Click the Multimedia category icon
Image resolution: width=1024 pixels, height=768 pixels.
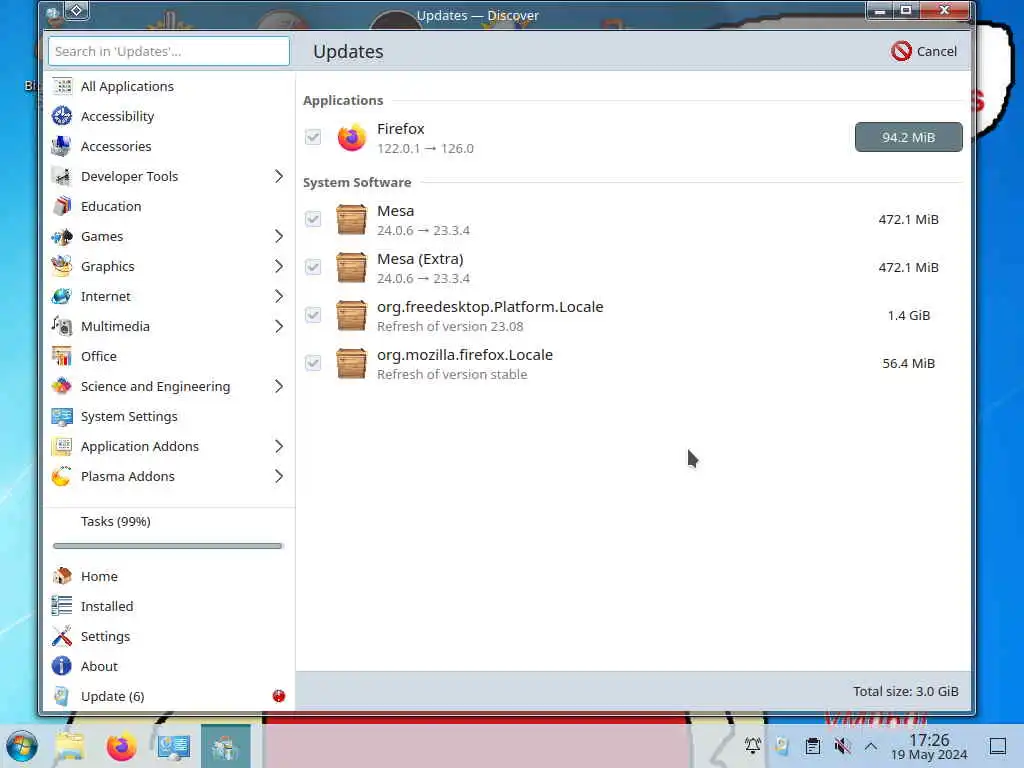[62, 327]
